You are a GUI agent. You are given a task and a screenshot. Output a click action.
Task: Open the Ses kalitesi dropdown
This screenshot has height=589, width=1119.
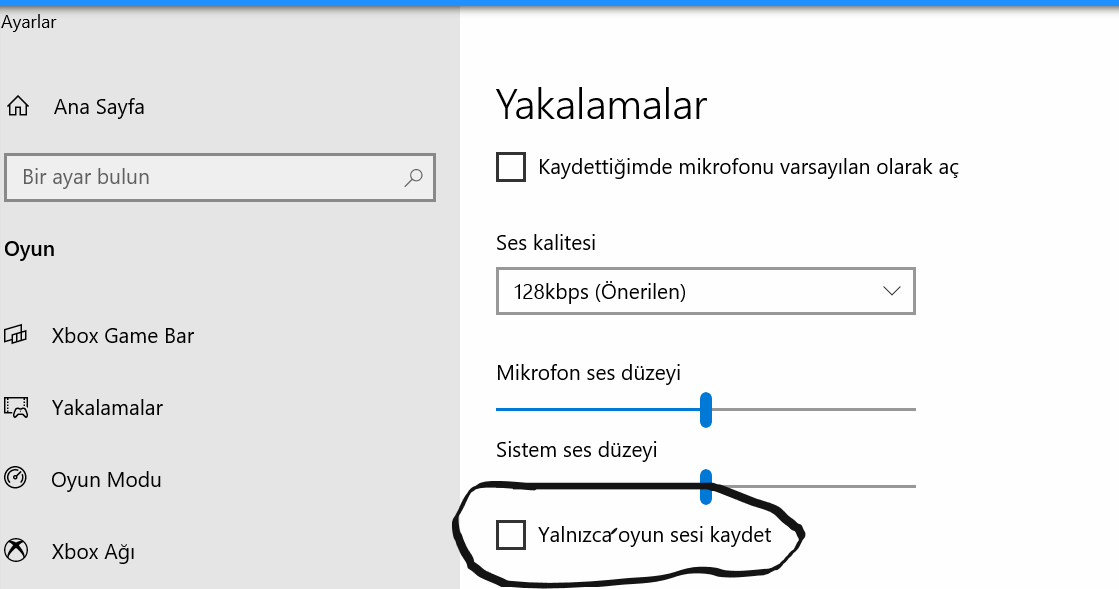click(705, 292)
